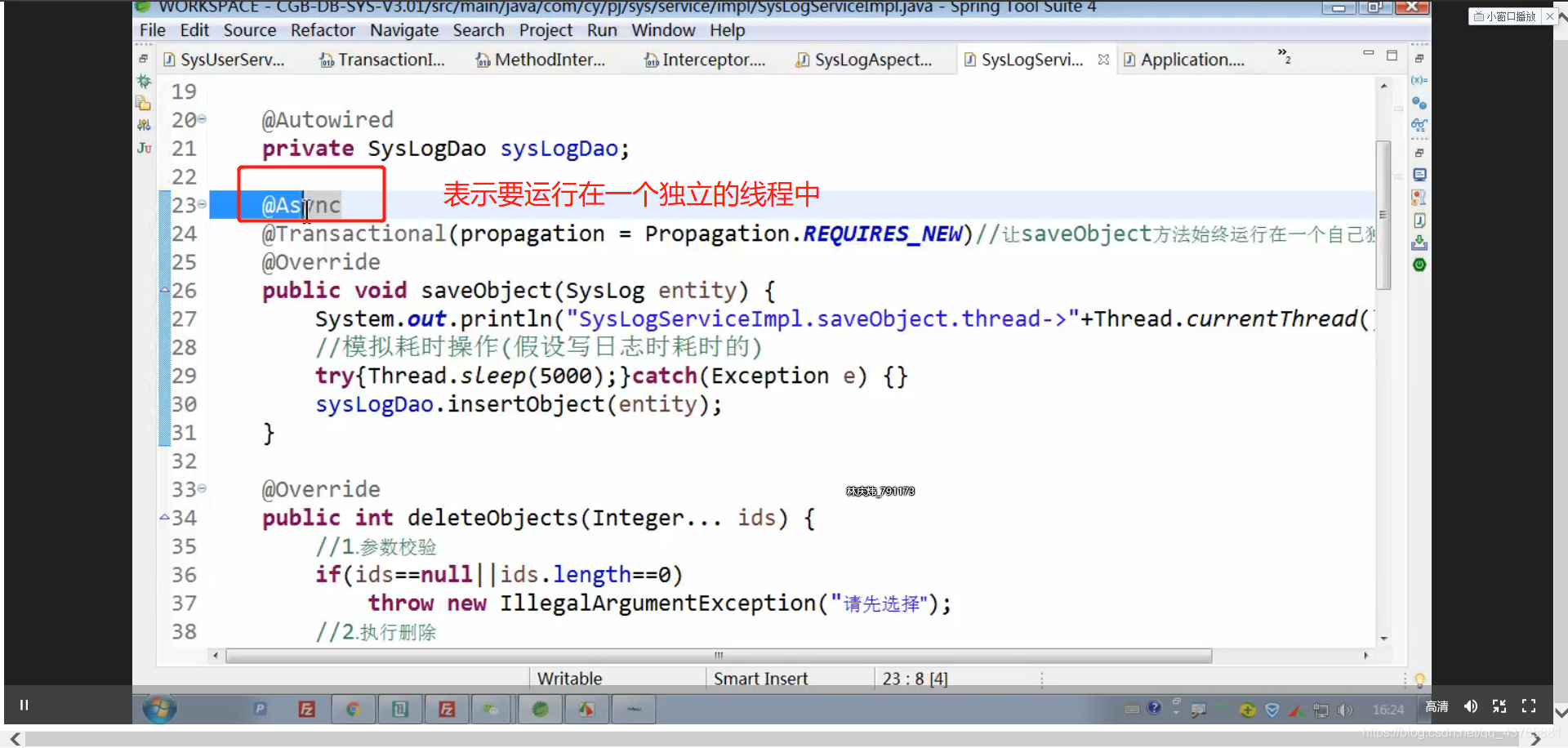The width and height of the screenshot is (1568, 748).
Task: Open the blue P app in taskbar
Action: (260, 709)
